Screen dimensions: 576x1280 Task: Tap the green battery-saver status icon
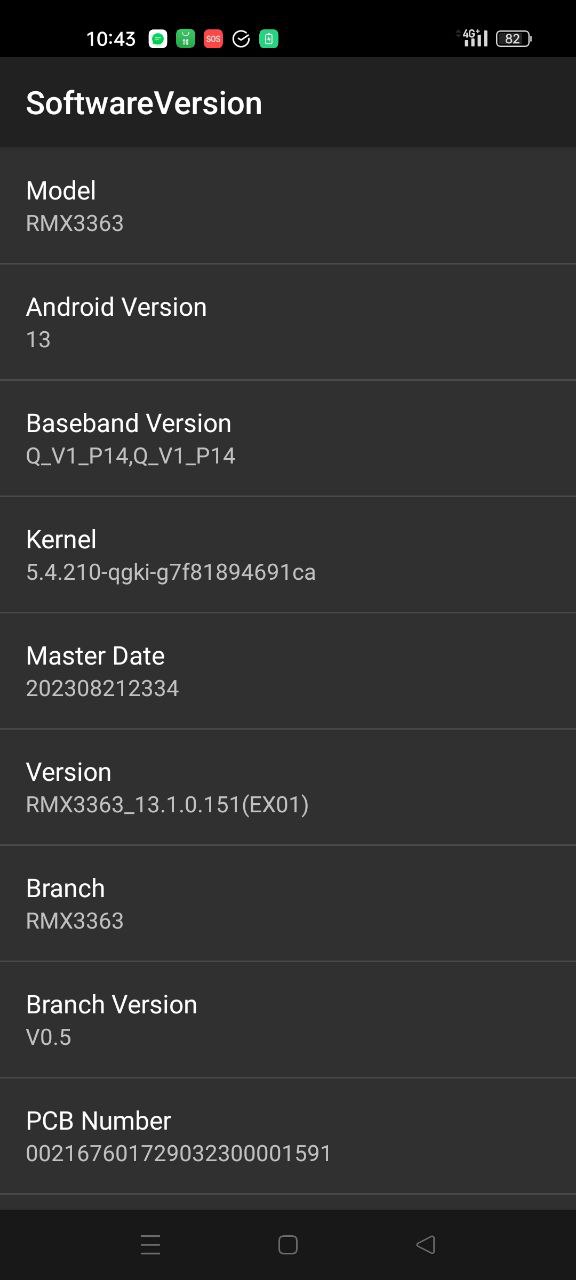(269, 39)
